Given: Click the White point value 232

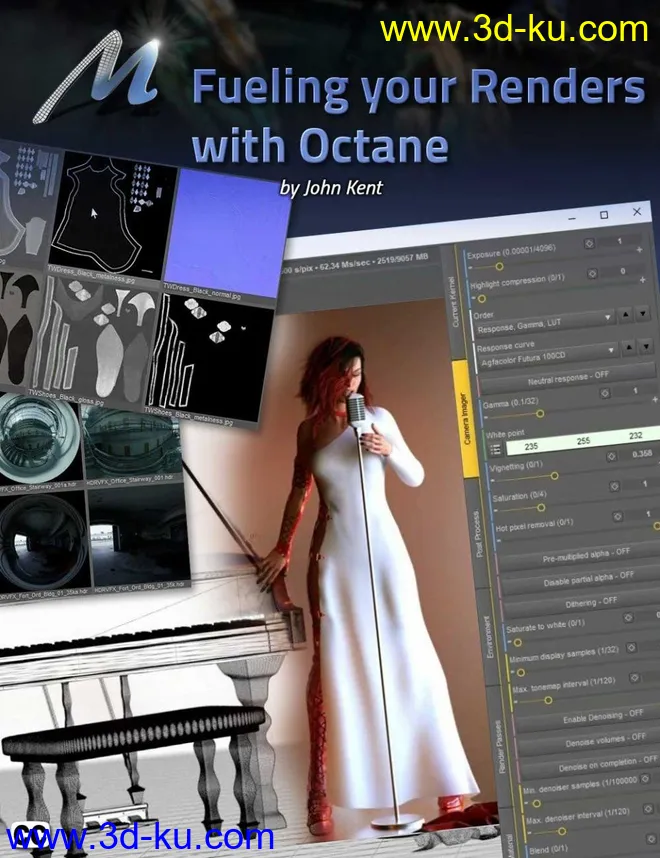Looking at the screenshot, I should pyautogui.click(x=635, y=436).
